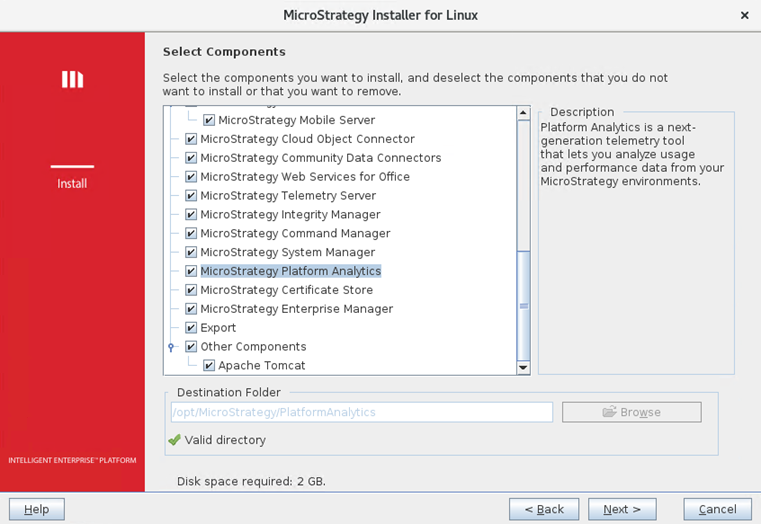Close the installer window with X
This screenshot has width=761, height=524.
click(x=744, y=15)
